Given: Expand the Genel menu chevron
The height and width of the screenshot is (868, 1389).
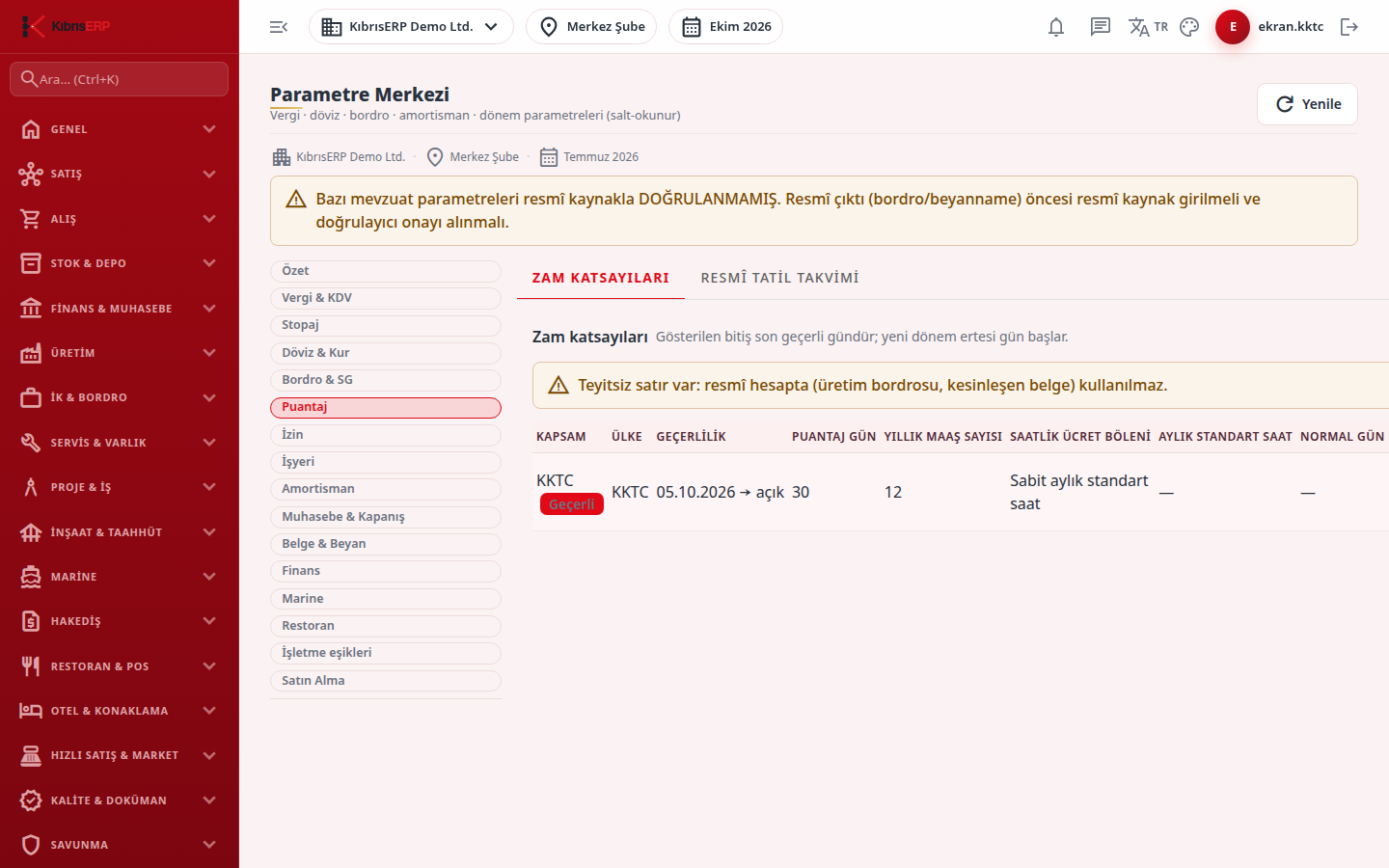Looking at the screenshot, I should (209, 129).
